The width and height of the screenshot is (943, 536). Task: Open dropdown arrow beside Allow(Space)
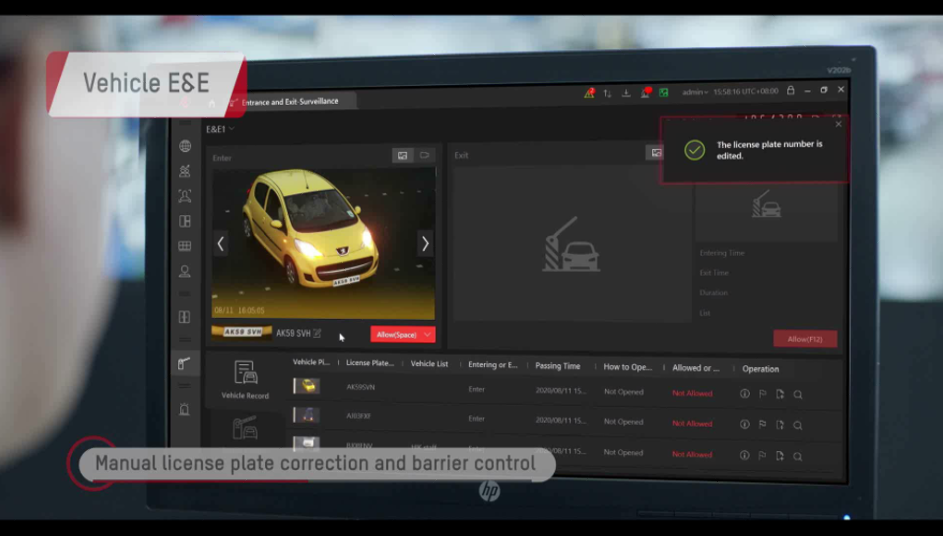[x=427, y=335]
